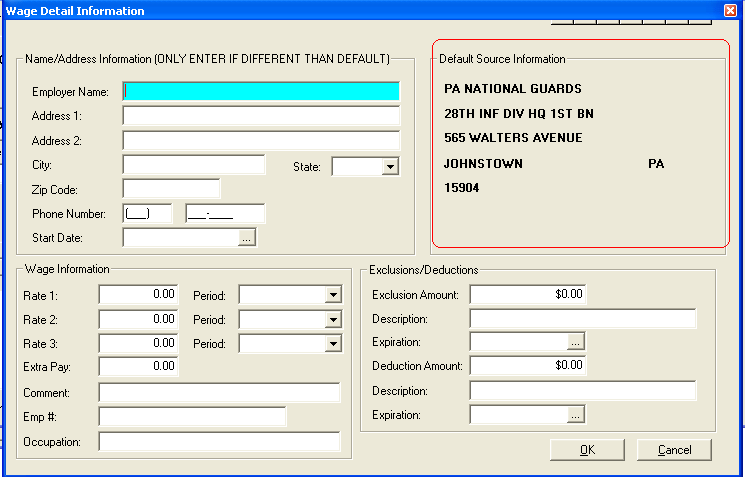The width and height of the screenshot is (745, 477).
Task: Click the Exclusion Amount field
Action: [x=527, y=295]
